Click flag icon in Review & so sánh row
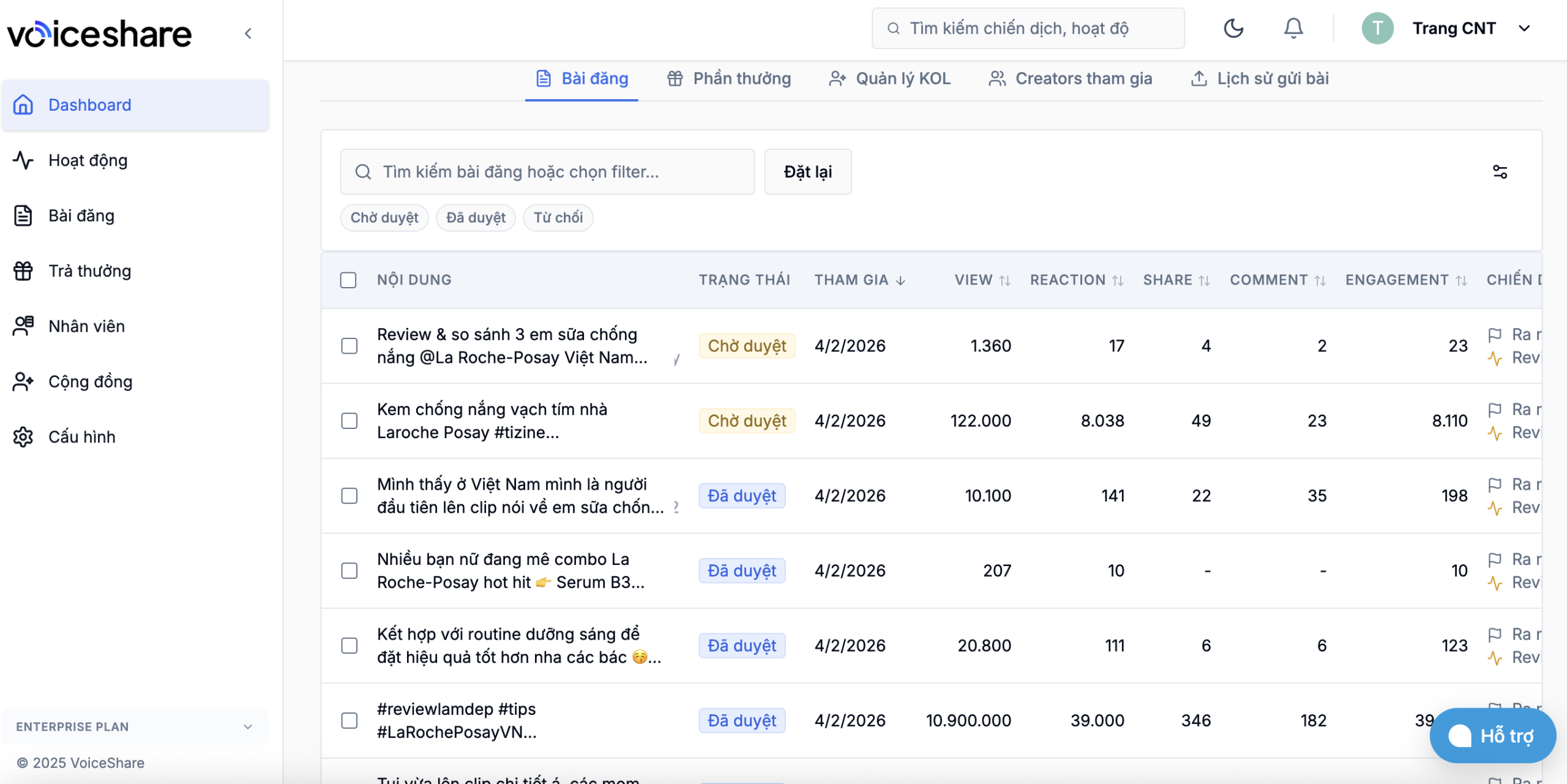 click(x=1495, y=335)
